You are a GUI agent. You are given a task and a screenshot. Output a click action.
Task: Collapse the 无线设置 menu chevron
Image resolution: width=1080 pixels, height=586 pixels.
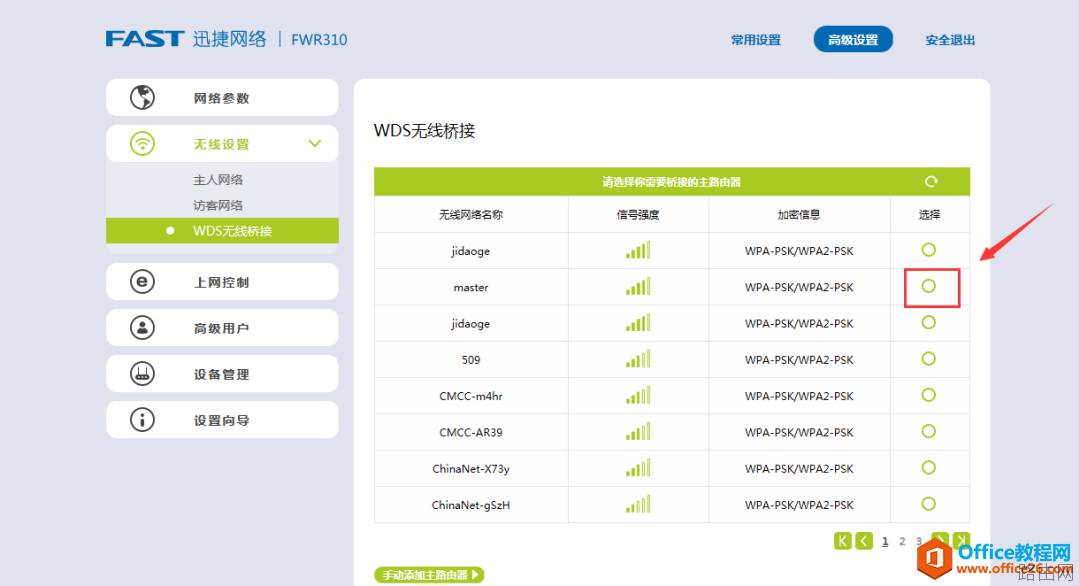315,144
